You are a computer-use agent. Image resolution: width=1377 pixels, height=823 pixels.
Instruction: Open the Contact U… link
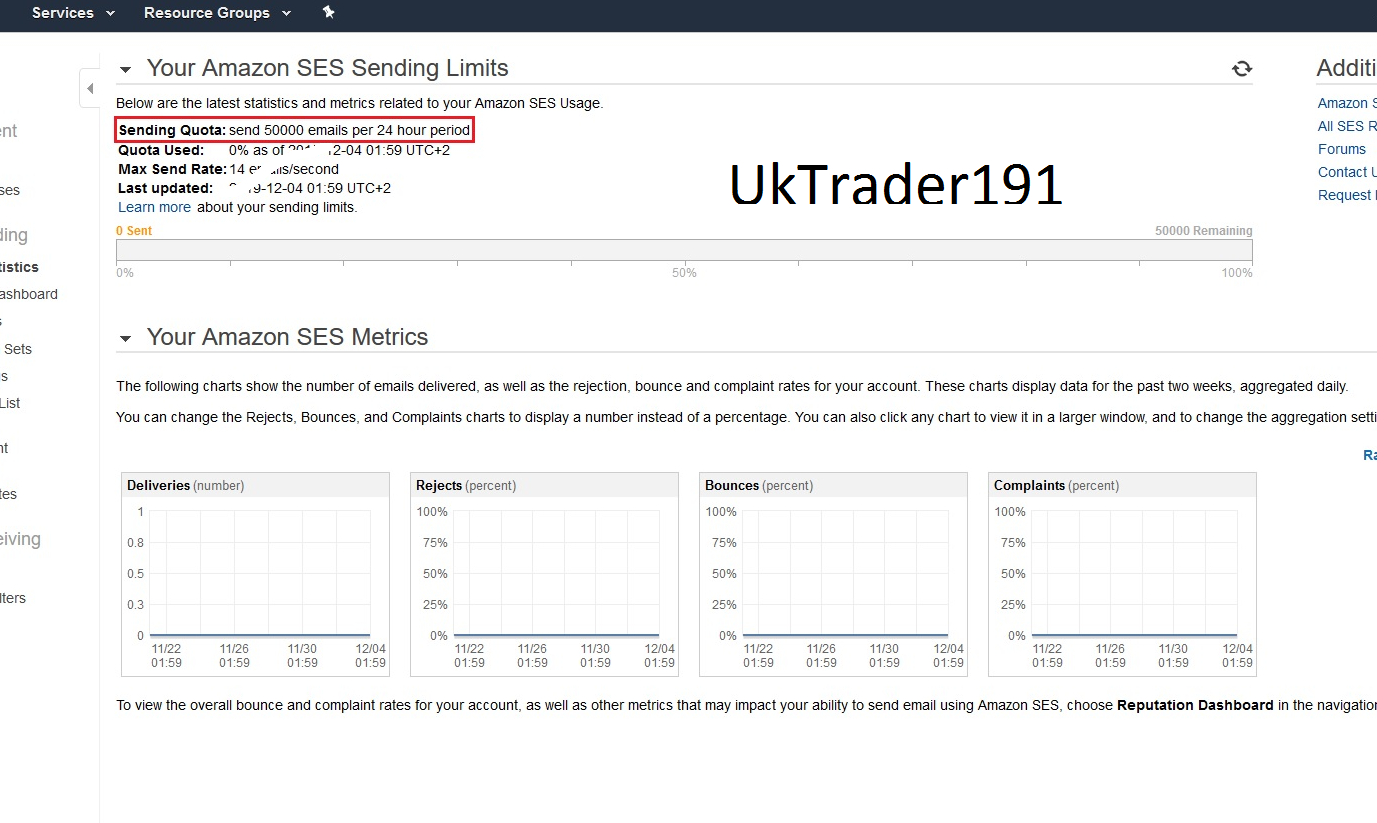pos(1347,172)
